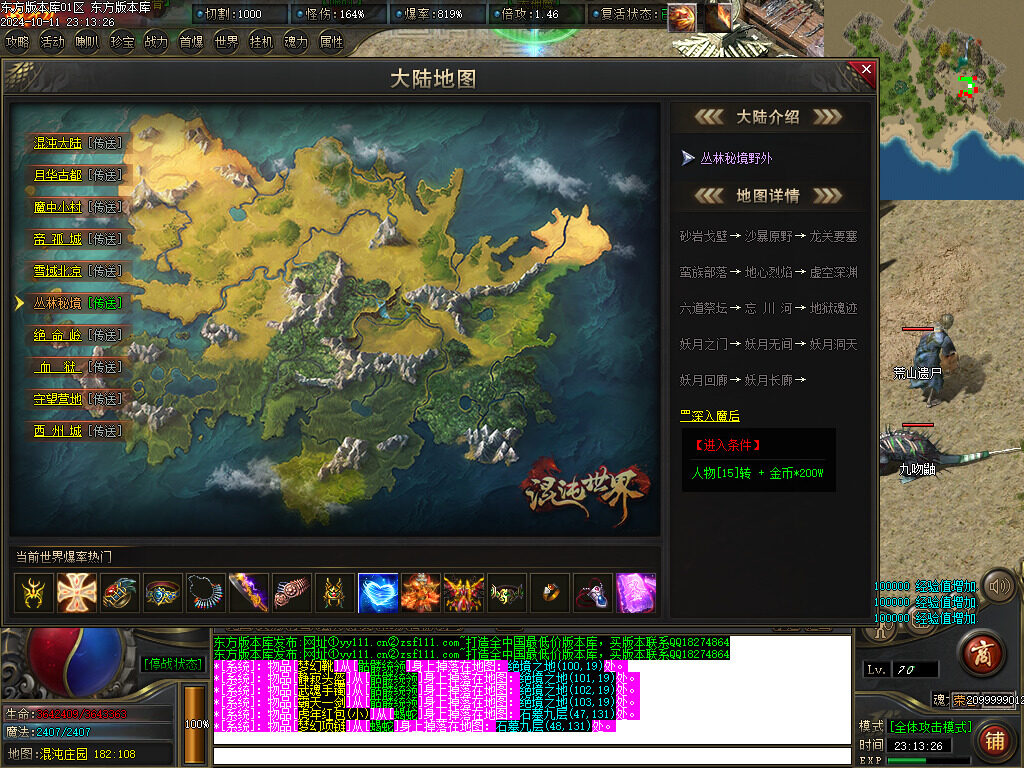Click the purple lightning sword item icon
The image size is (1024, 768).
pyautogui.click(x=249, y=593)
